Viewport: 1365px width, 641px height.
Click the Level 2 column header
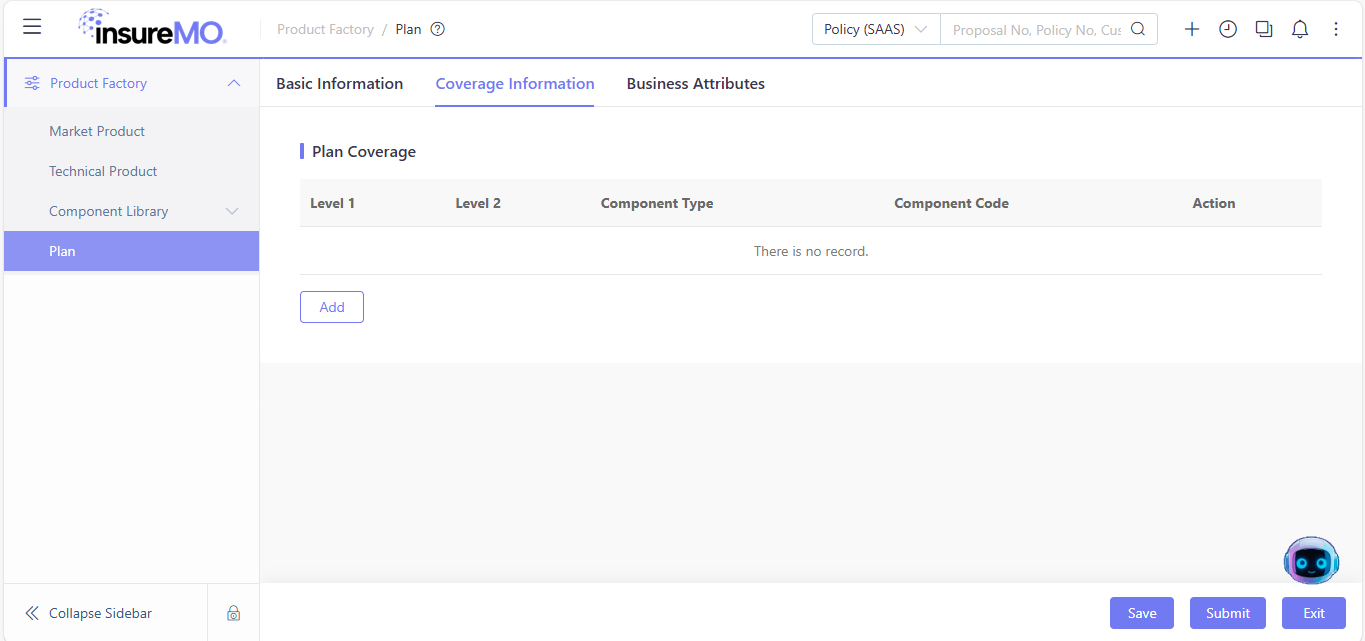[478, 203]
